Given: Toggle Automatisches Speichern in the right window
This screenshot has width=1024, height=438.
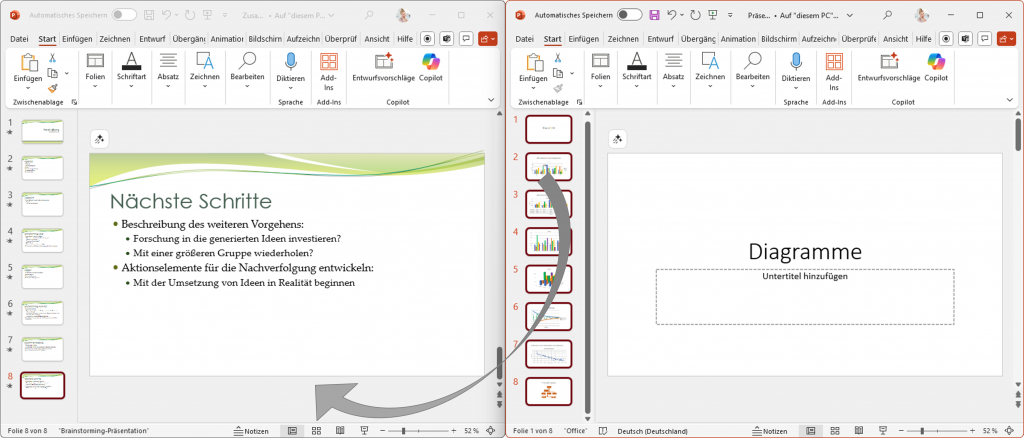Looking at the screenshot, I should pyautogui.click(x=630, y=15).
